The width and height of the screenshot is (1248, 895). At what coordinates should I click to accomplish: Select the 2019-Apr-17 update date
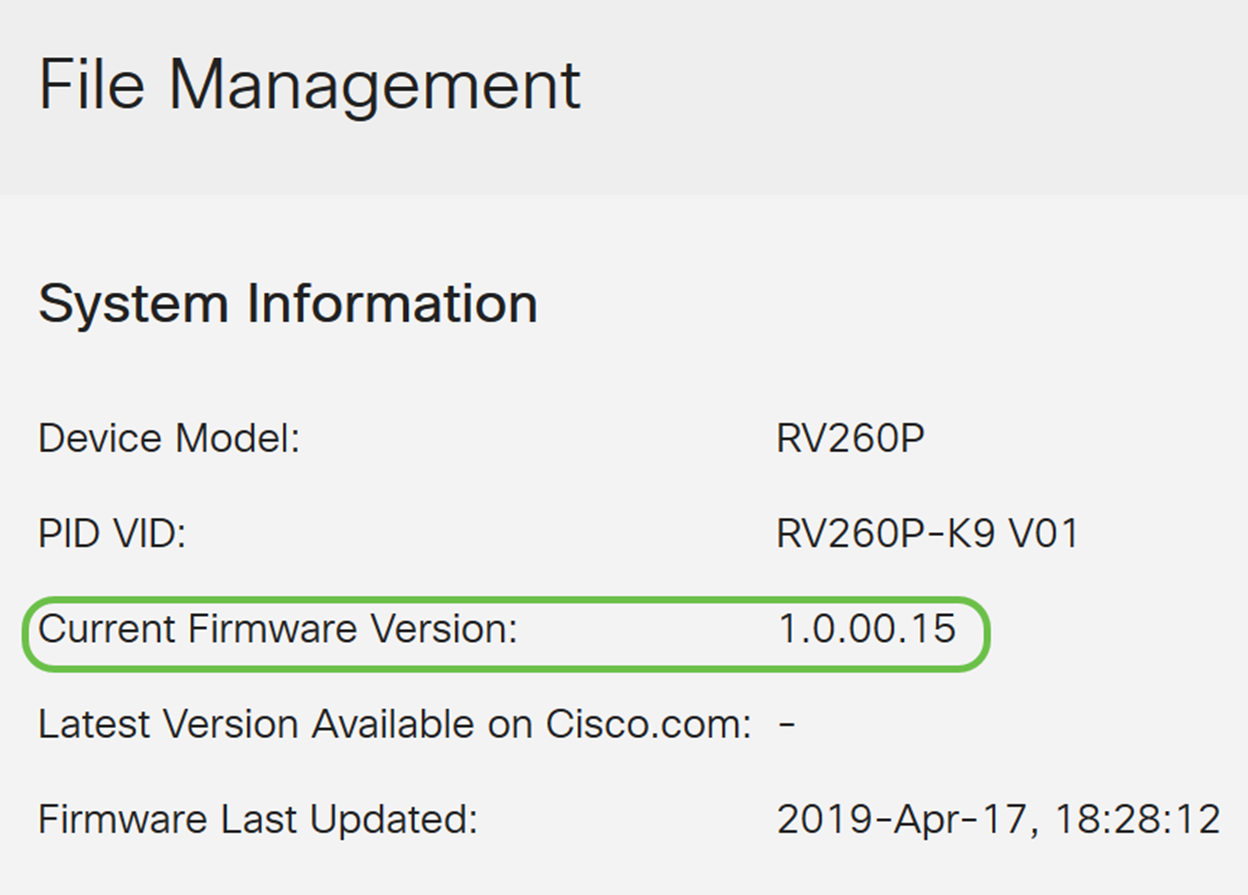(902, 820)
